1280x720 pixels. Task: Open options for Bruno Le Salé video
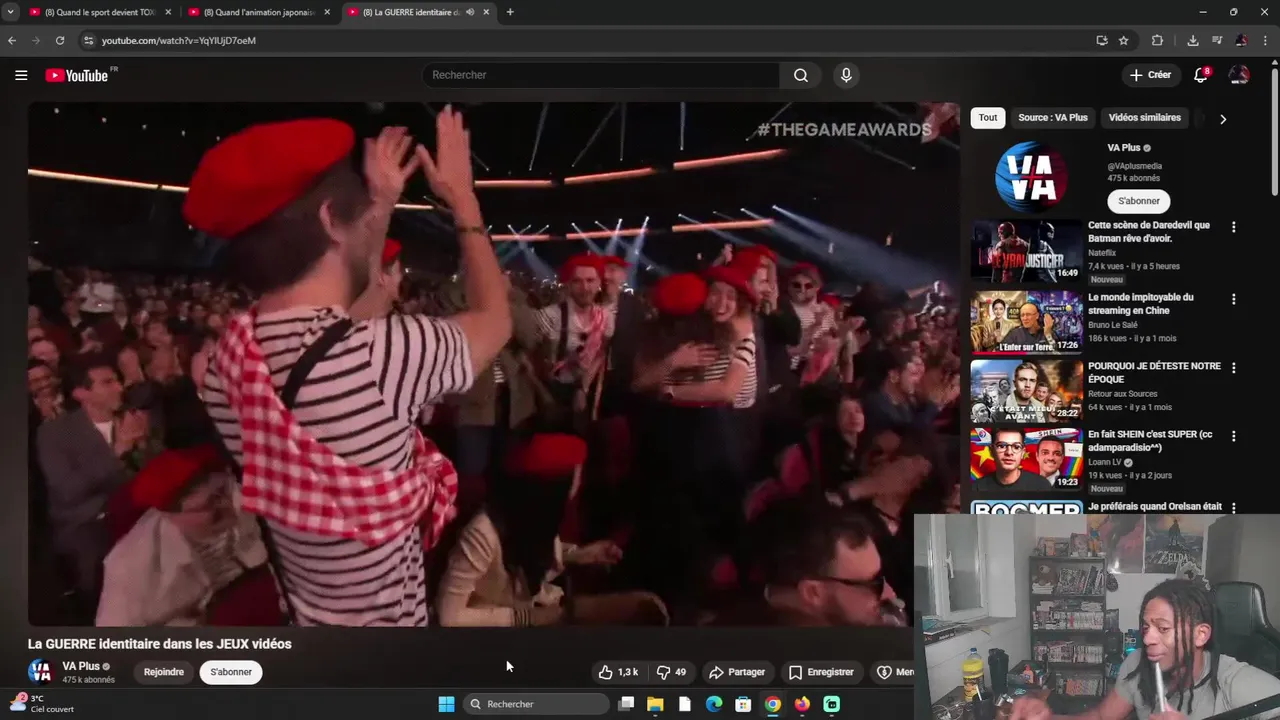pyautogui.click(x=1233, y=299)
